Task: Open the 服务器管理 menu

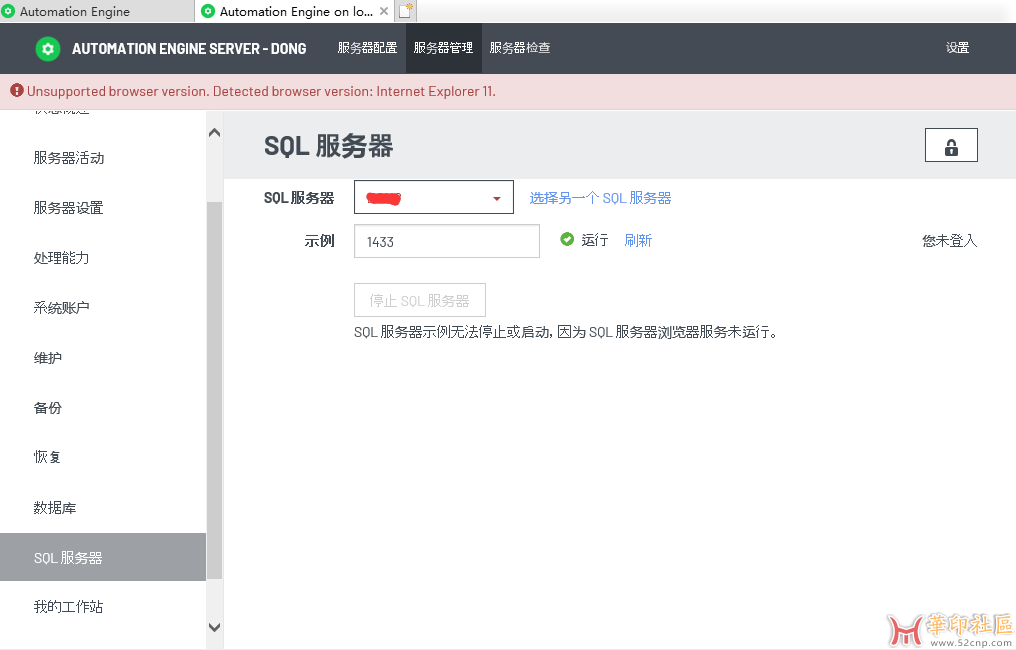Action: pos(444,48)
